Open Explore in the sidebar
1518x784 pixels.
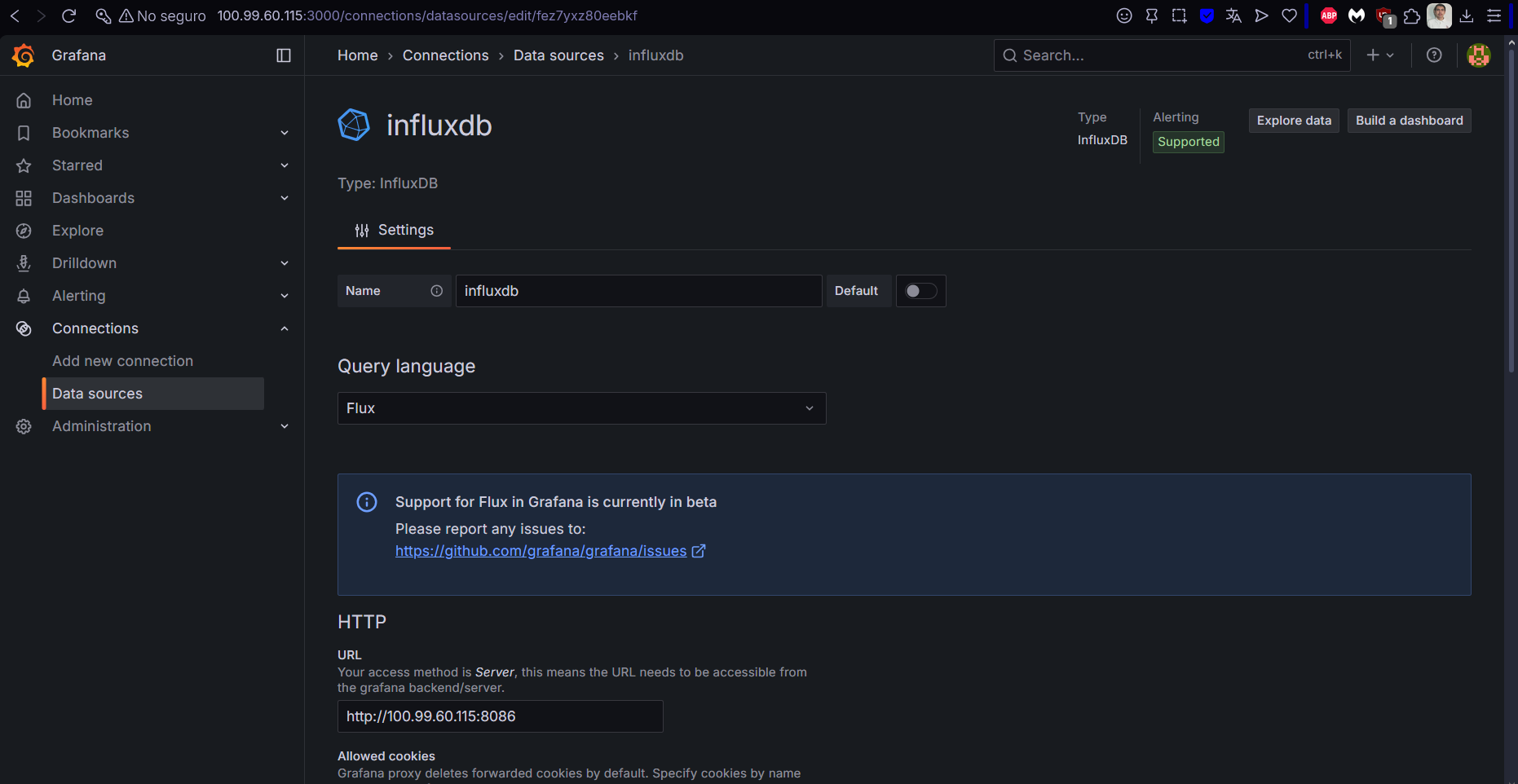tap(77, 231)
